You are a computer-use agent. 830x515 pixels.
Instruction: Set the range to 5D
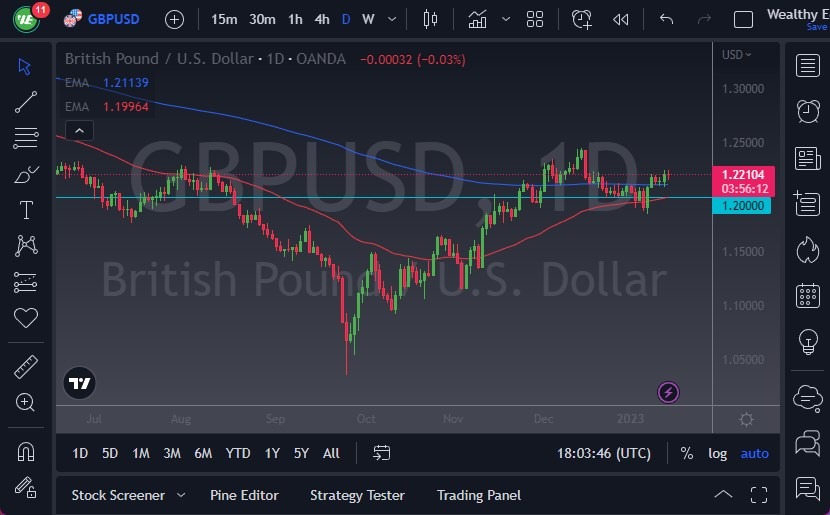click(110, 454)
